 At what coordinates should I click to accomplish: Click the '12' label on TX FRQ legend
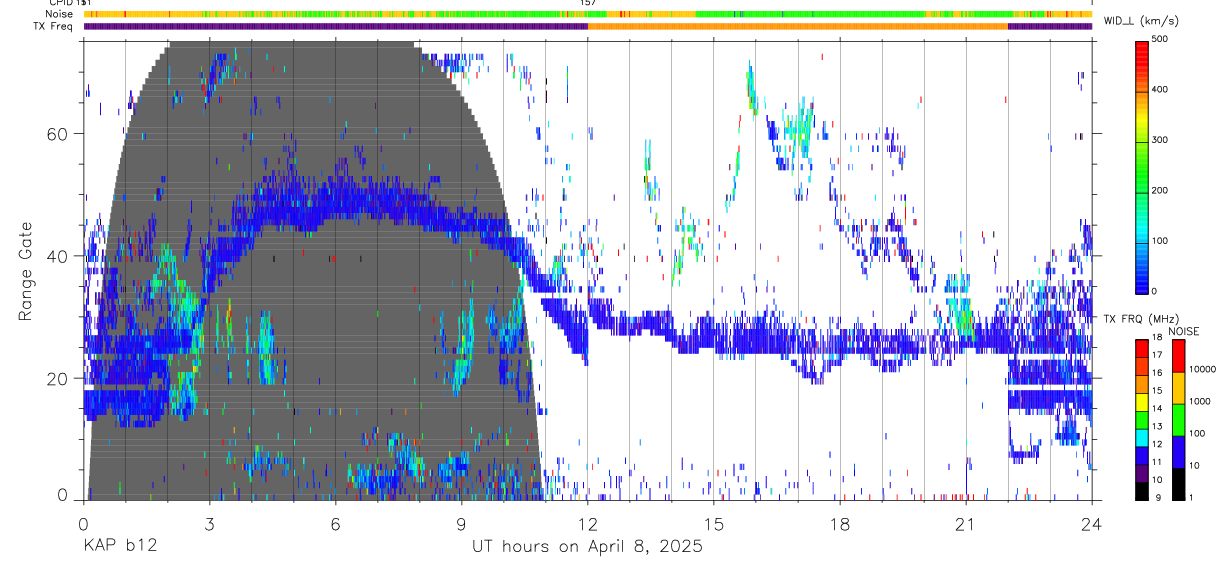point(1155,444)
